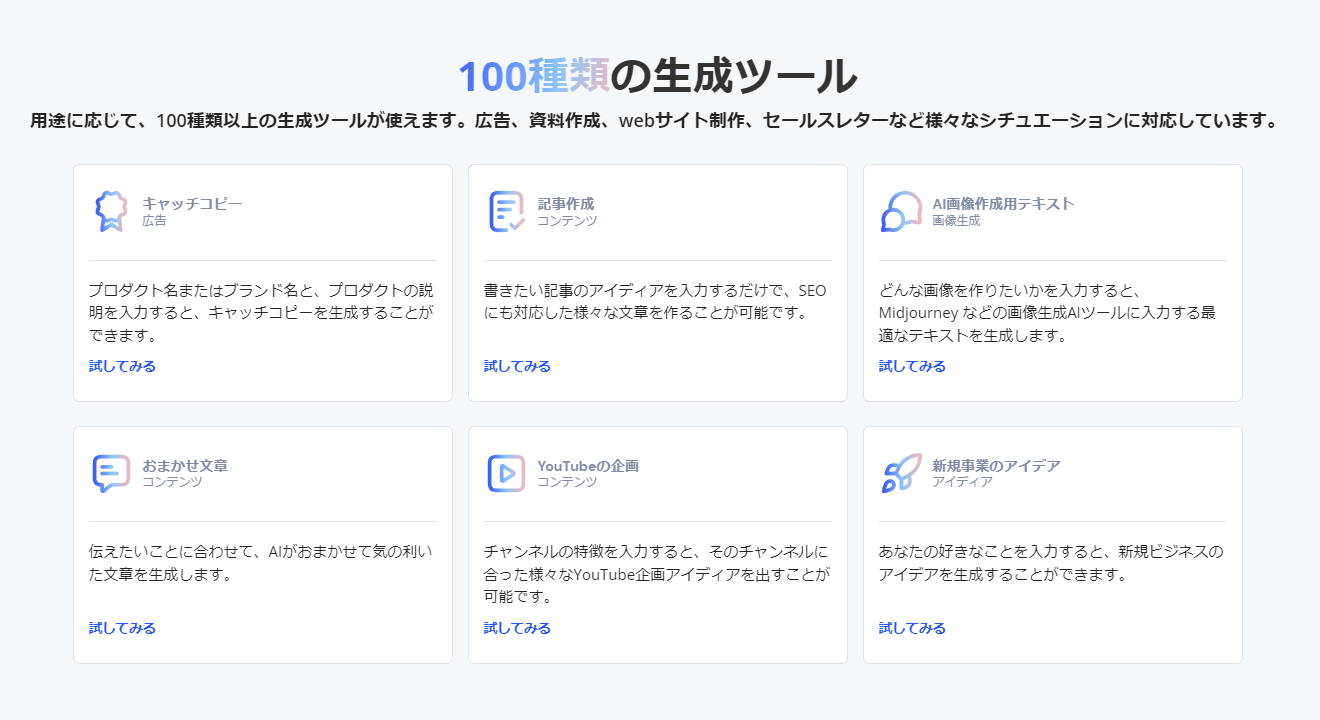Click description starting with 書きたい記事のアイディア
The height and width of the screenshot is (720, 1320).
(x=656, y=301)
